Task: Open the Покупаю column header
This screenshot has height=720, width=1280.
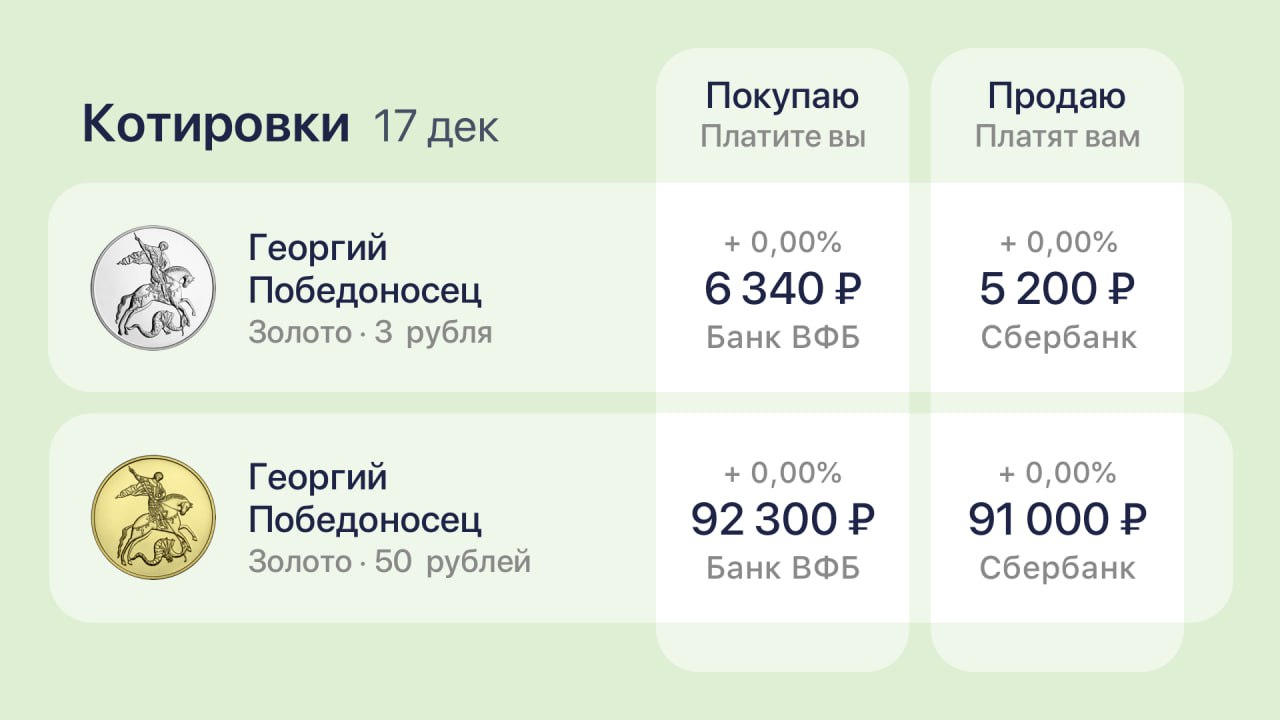Action: [782, 96]
